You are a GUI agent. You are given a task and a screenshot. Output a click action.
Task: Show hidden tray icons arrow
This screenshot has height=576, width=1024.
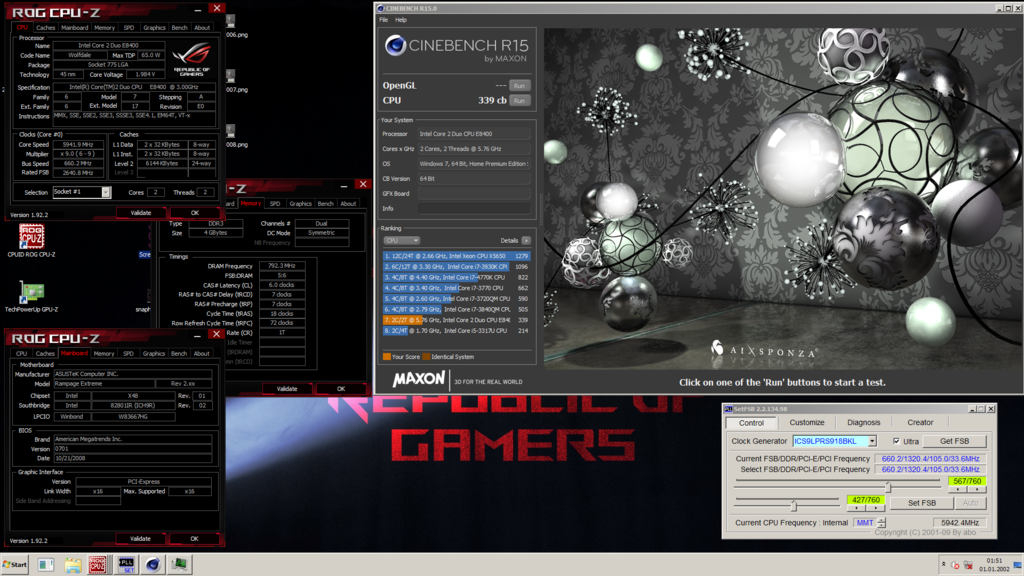943,564
